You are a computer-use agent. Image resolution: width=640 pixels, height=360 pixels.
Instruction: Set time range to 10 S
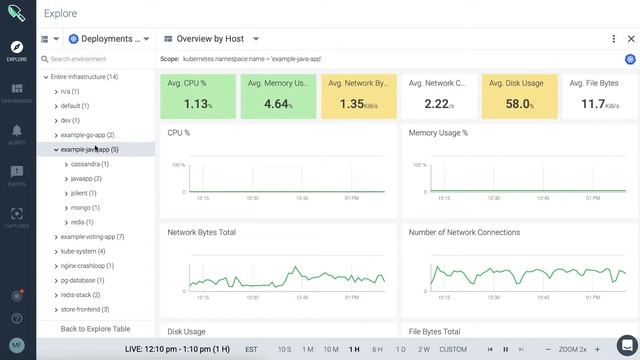(284, 349)
